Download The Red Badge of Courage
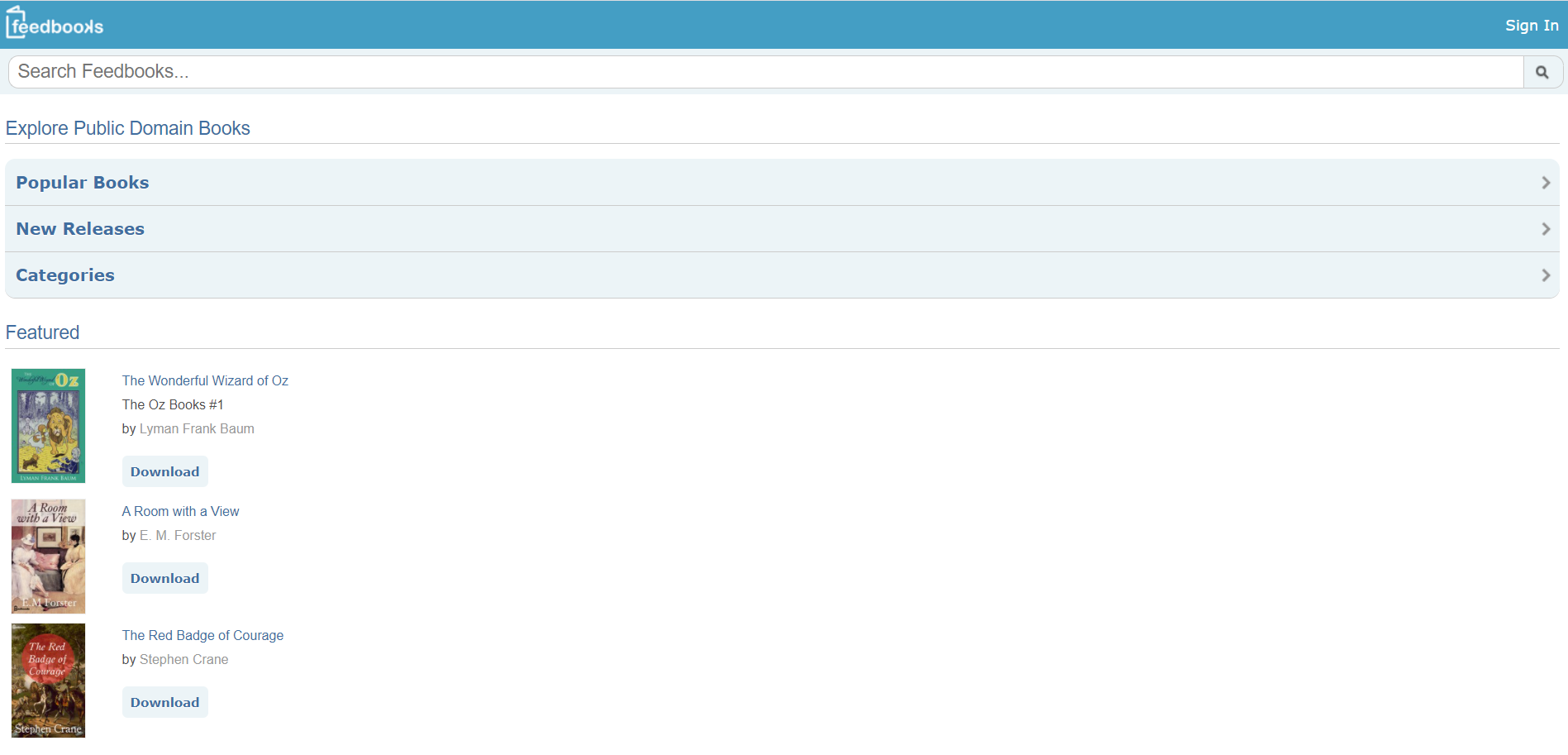The width and height of the screenshot is (1568, 755). click(x=164, y=702)
